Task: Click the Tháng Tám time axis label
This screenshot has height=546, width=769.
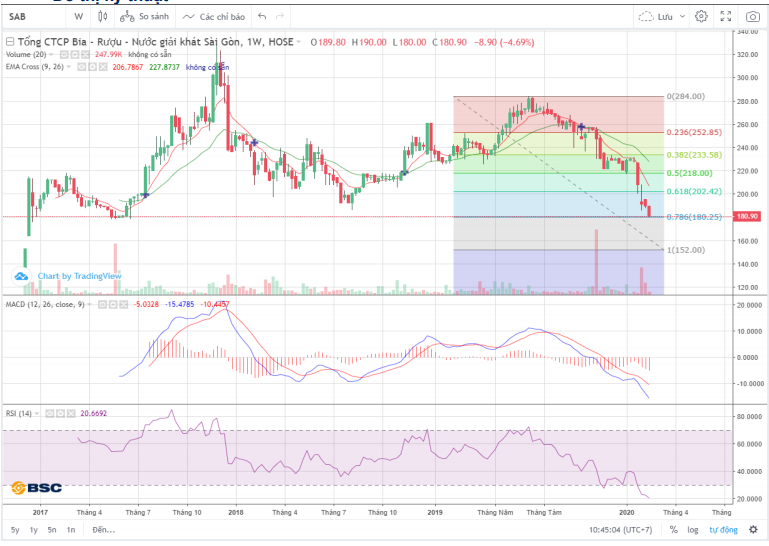Action: click(x=544, y=513)
